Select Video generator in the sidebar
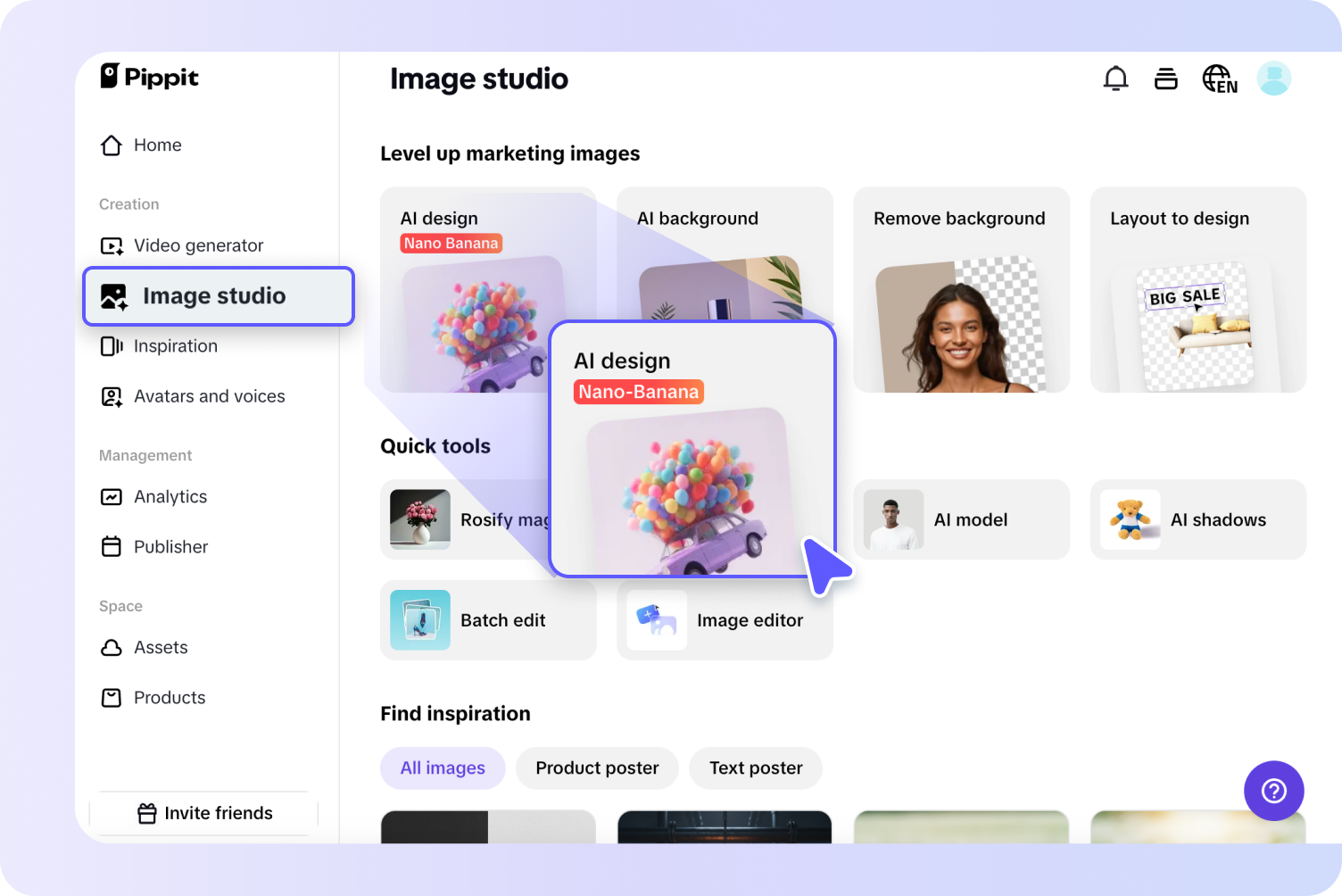This screenshot has height=896, width=1342. tap(197, 245)
